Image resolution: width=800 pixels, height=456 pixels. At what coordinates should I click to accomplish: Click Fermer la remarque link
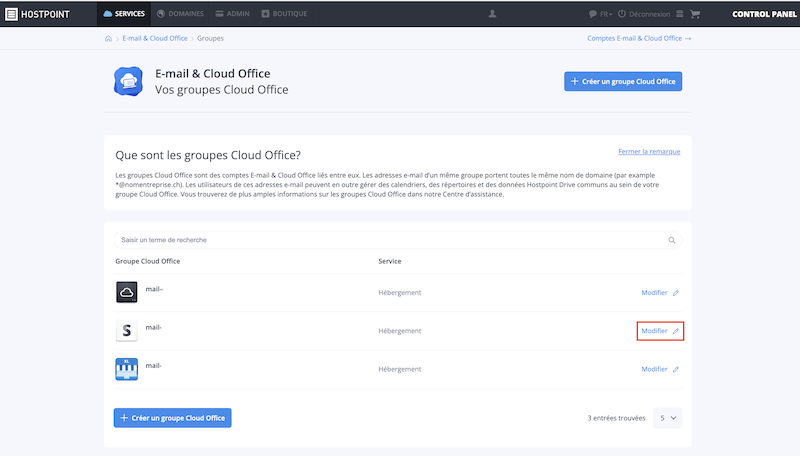(649, 151)
